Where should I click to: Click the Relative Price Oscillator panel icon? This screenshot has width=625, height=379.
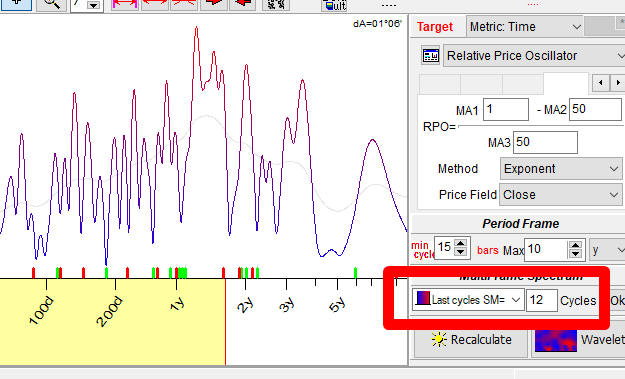[430, 55]
